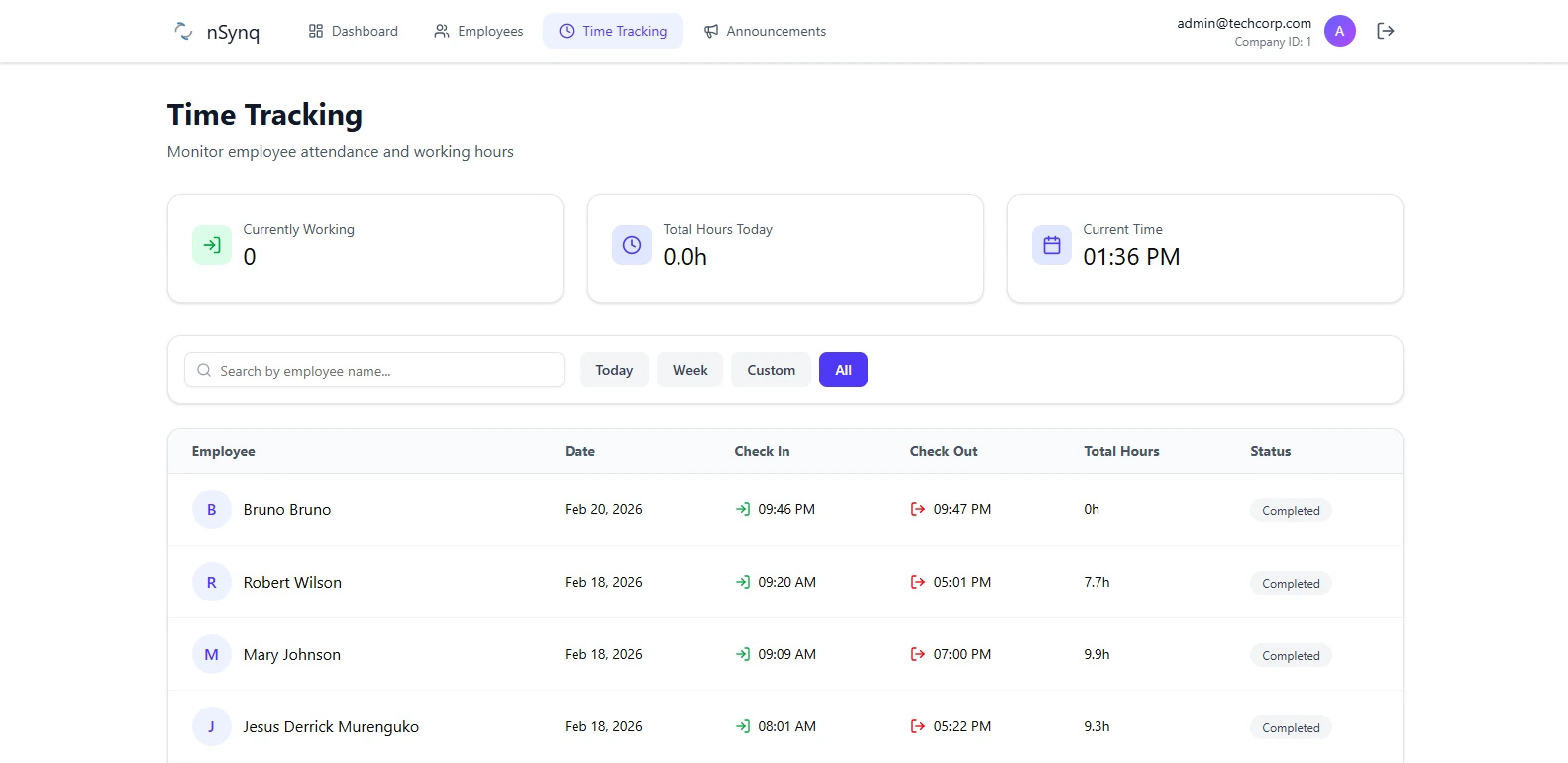
Task: Open the Announcements section
Action: pyautogui.click(x=765, y=31)
